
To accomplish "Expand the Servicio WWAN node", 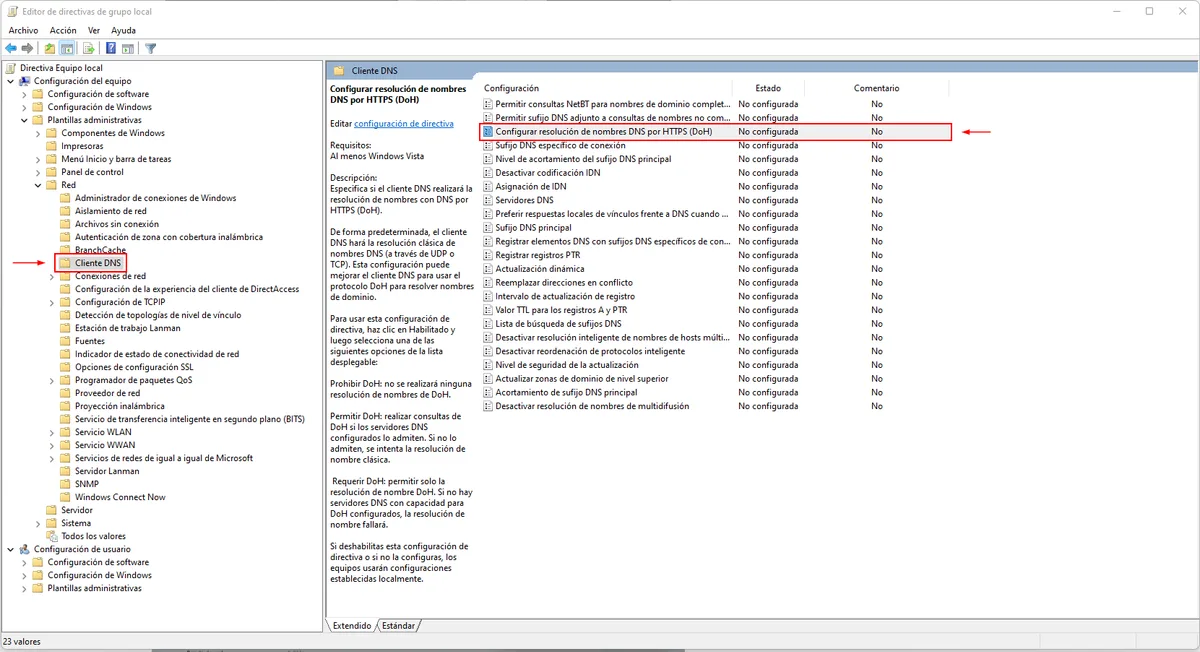I will pyautogui.click(x=52, y=445).
